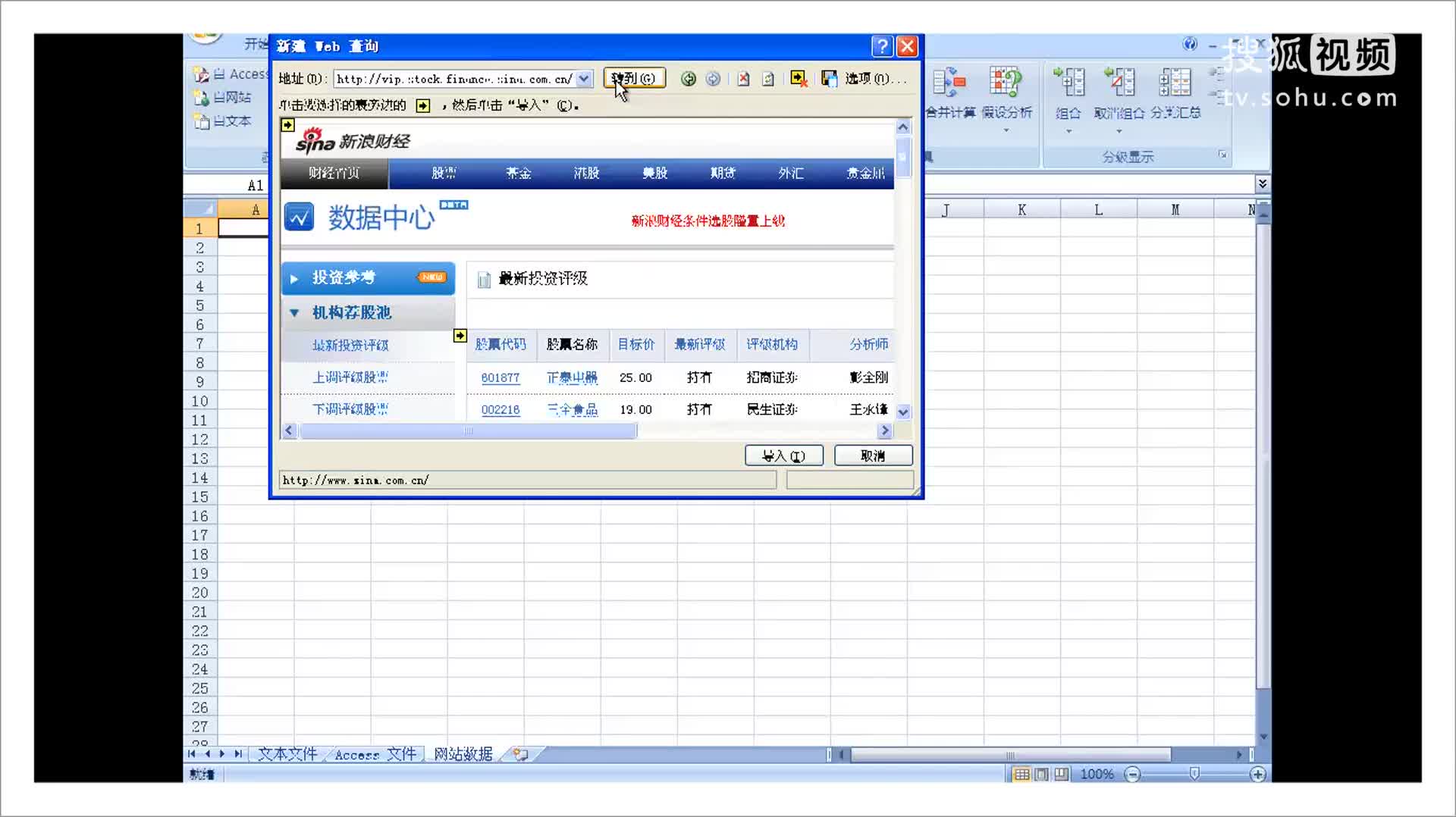
Task: Click 上调评级股票 sidebar link
Action: [x=350, y=377]
